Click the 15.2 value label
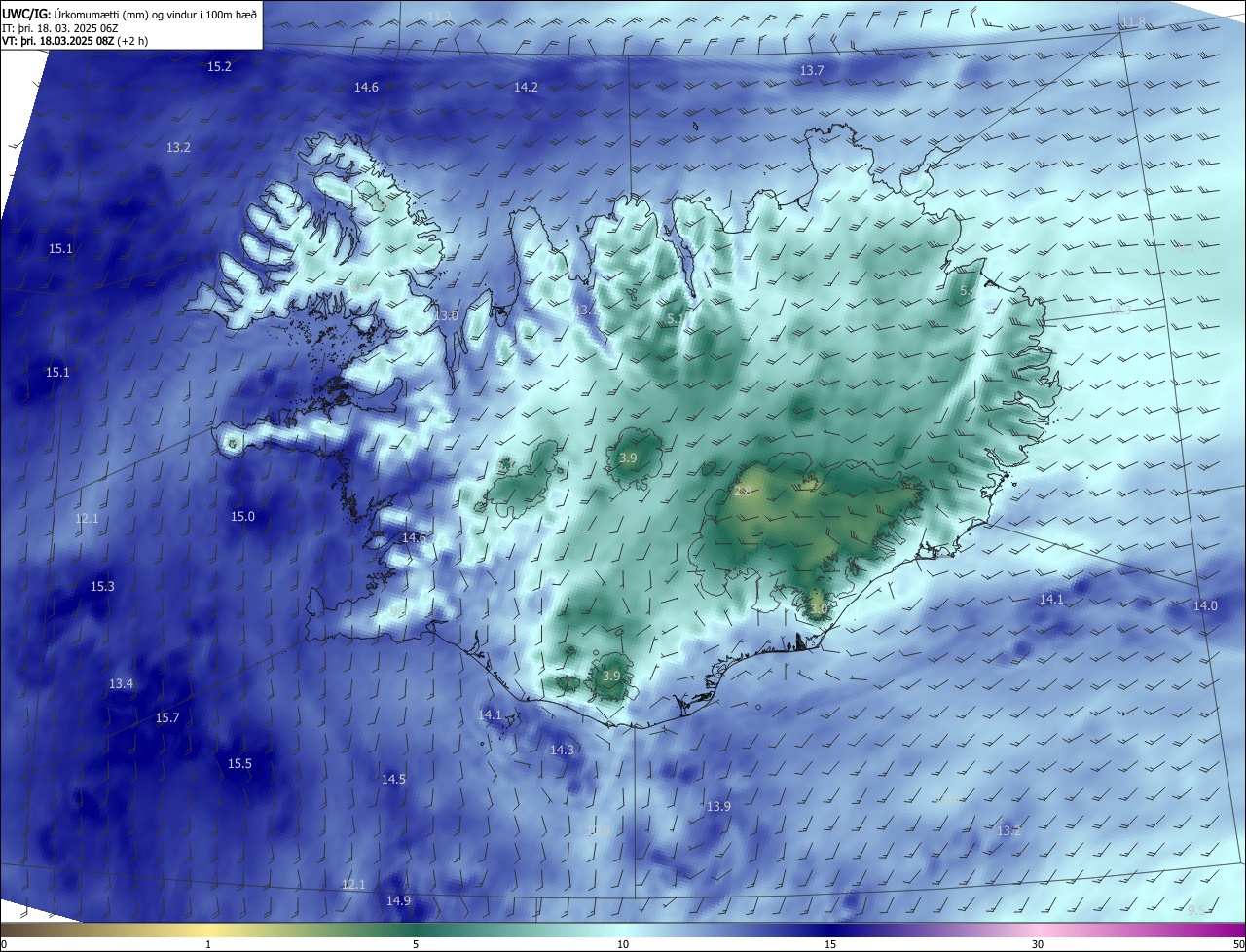The height and width of the screenshot is (952, 1246). coord(220,66)
